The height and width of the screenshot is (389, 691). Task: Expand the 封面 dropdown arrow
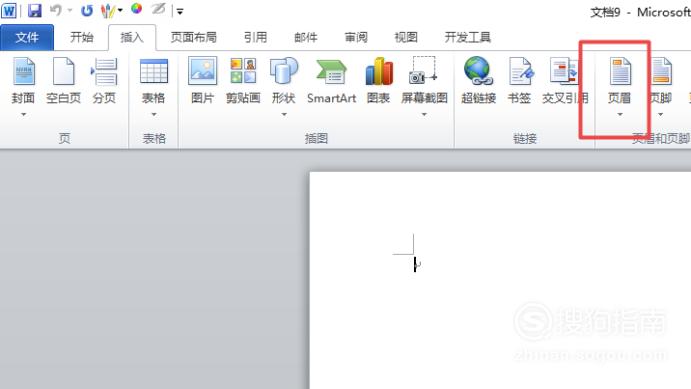pos(23,115)
